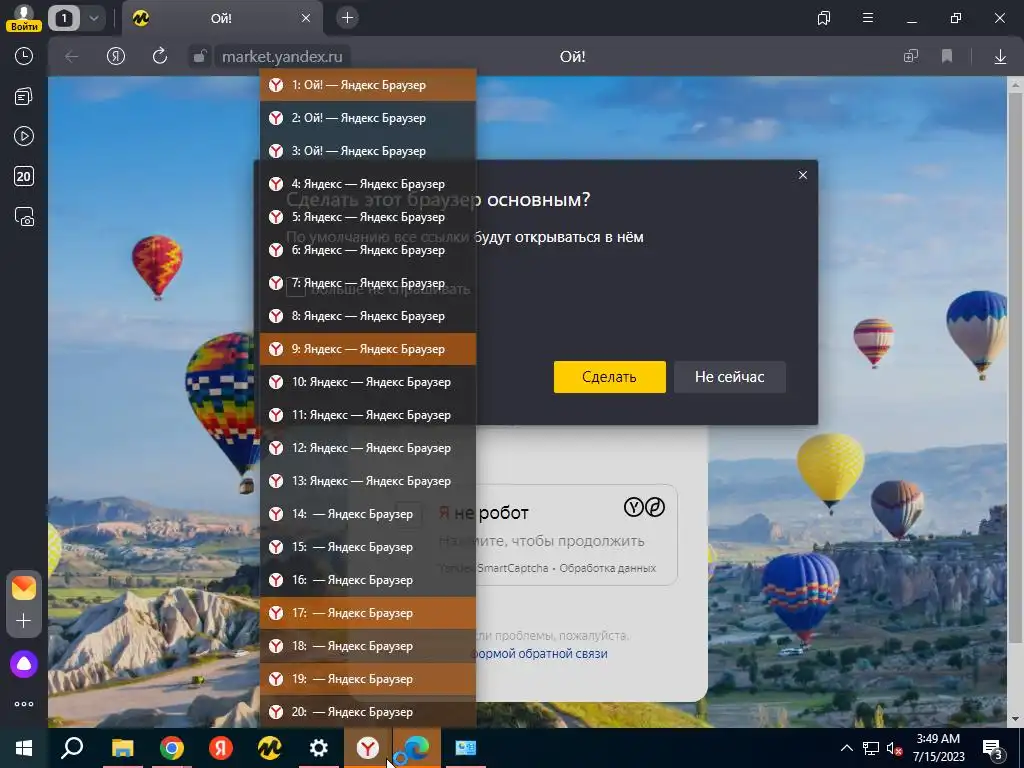Open the Windows Start menu
The image size is (1024, 768).
24,748
